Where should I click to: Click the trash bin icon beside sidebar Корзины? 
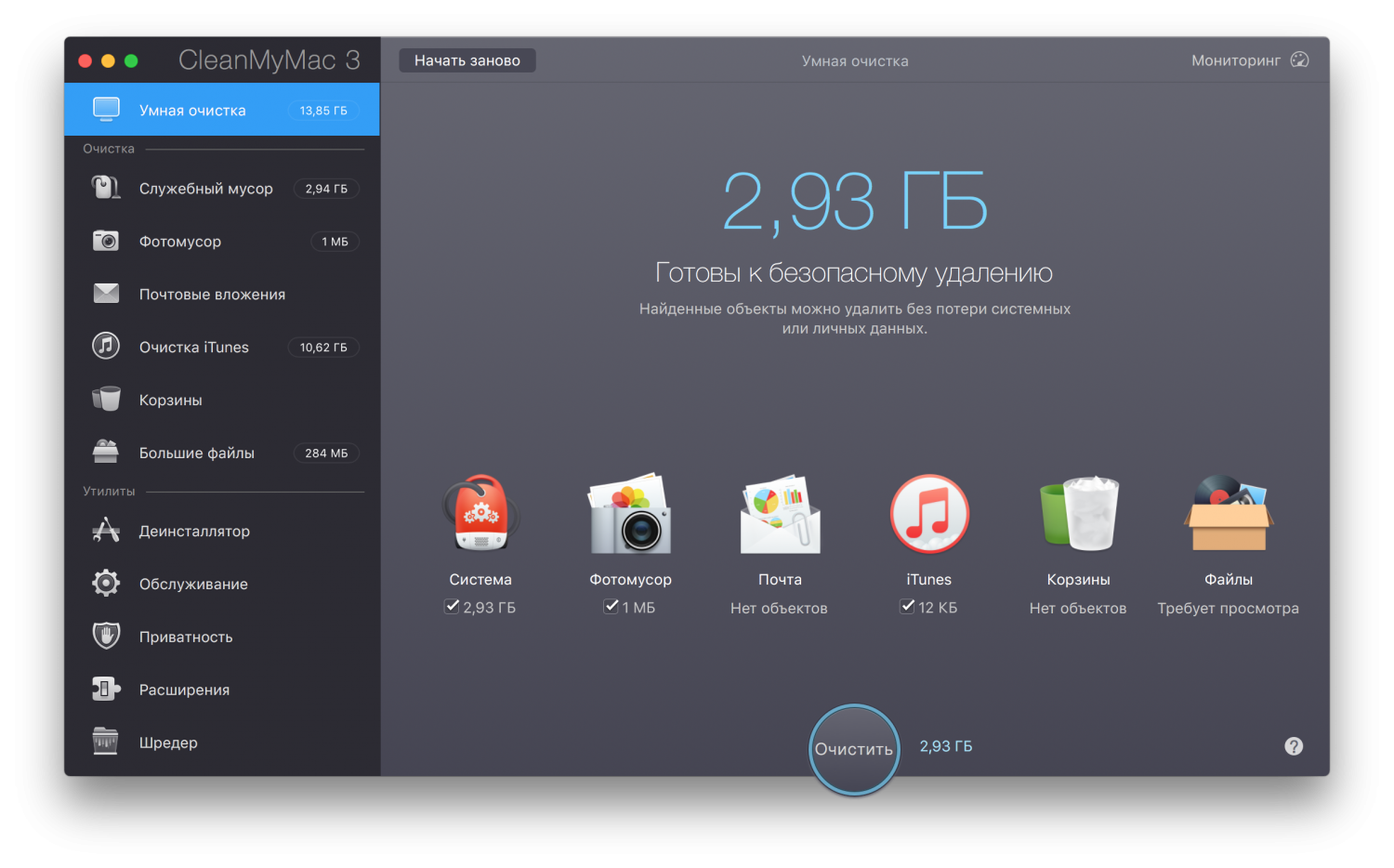(106, 400)
